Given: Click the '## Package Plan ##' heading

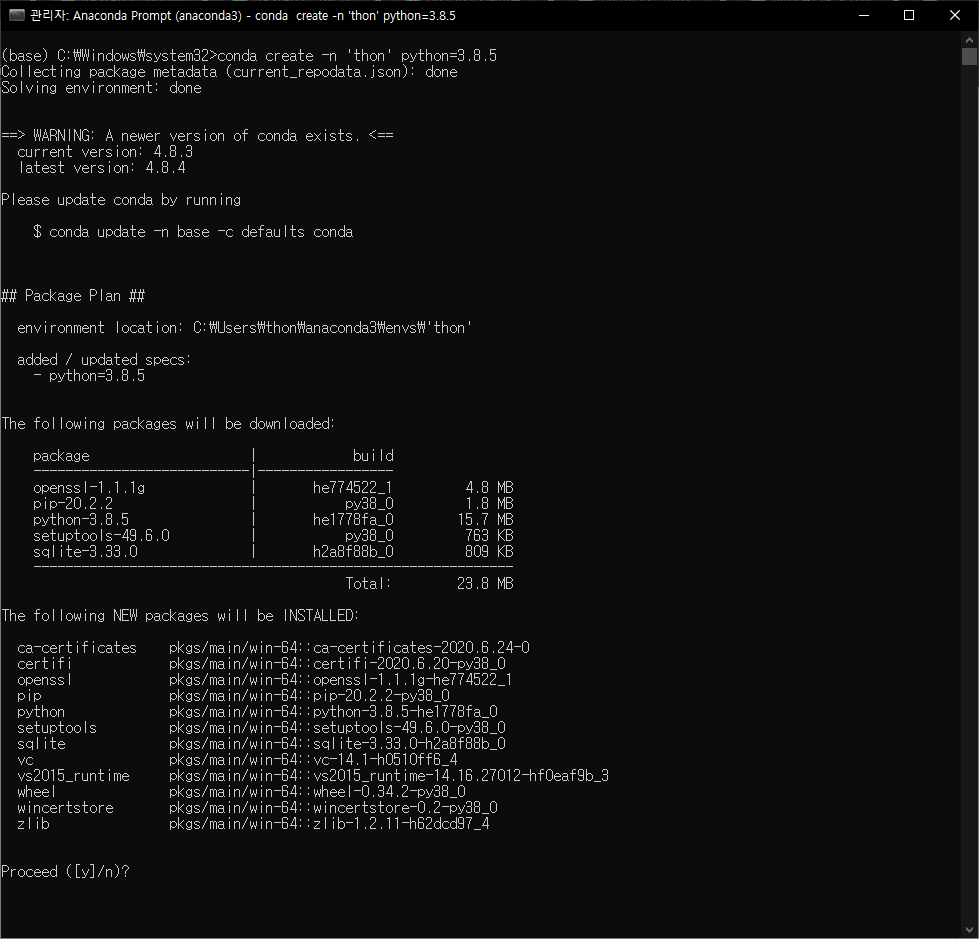Looking at the screenshot, I should (x=73, y=296).
